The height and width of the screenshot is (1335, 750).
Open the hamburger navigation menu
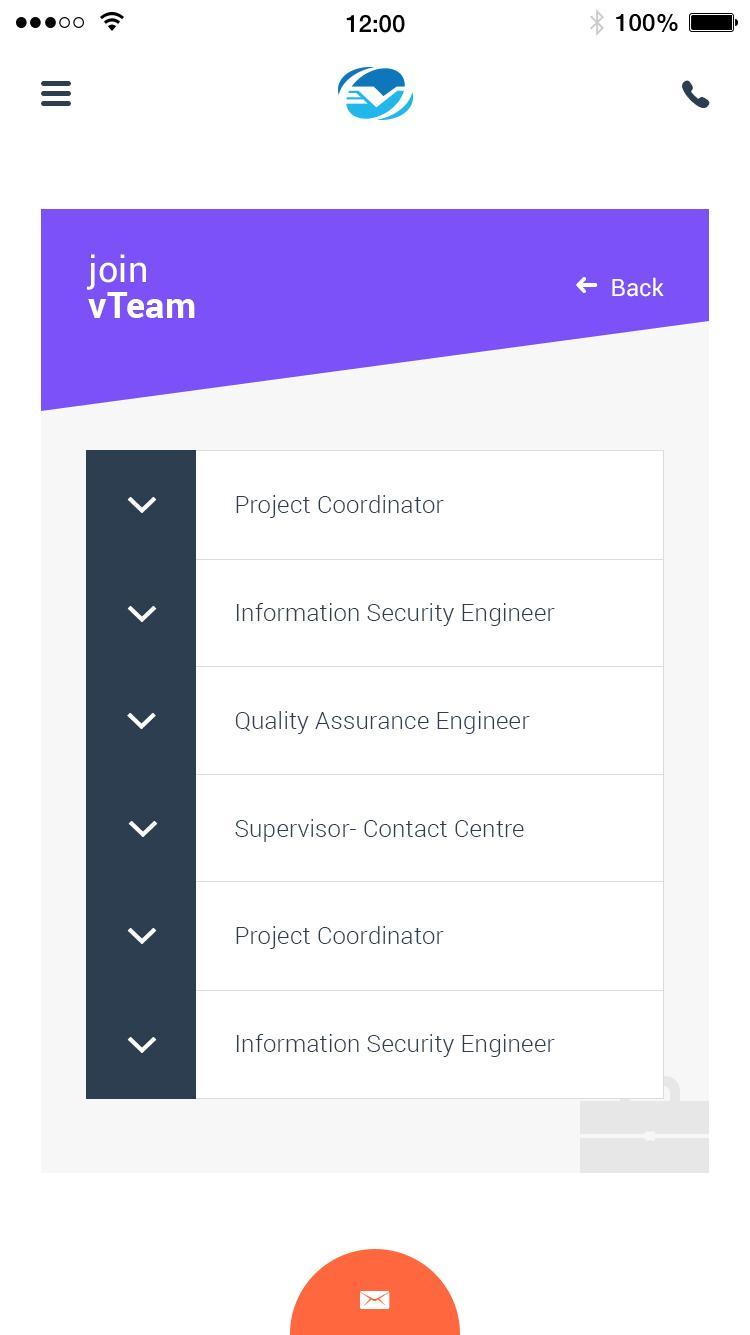56,94
